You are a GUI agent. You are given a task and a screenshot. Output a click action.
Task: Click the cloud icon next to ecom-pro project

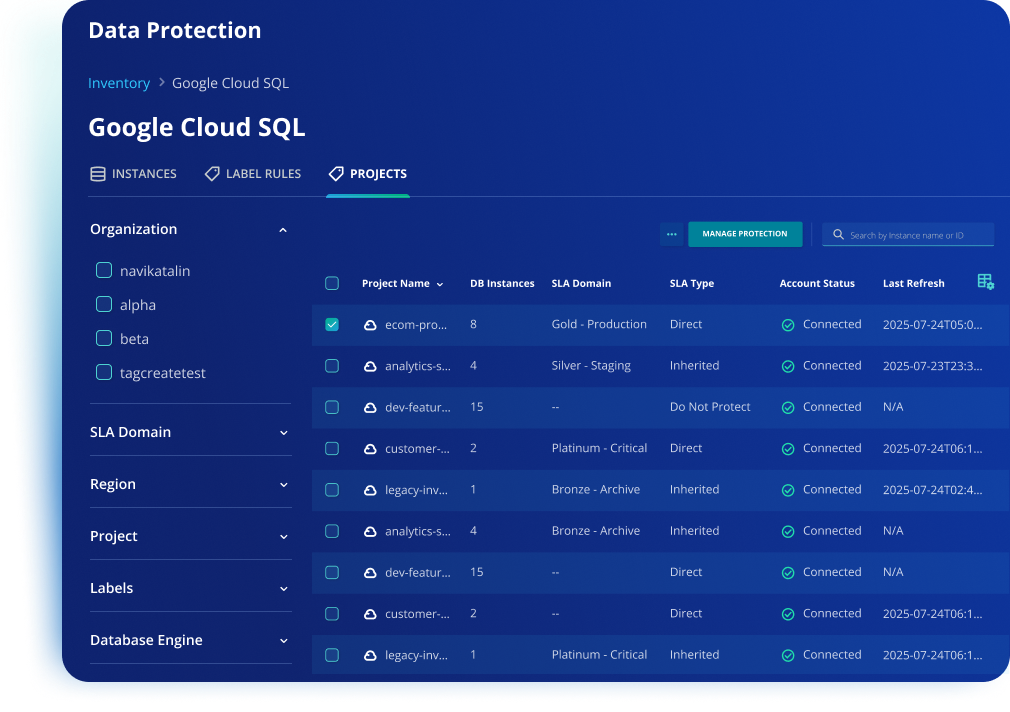coord(366,324)
